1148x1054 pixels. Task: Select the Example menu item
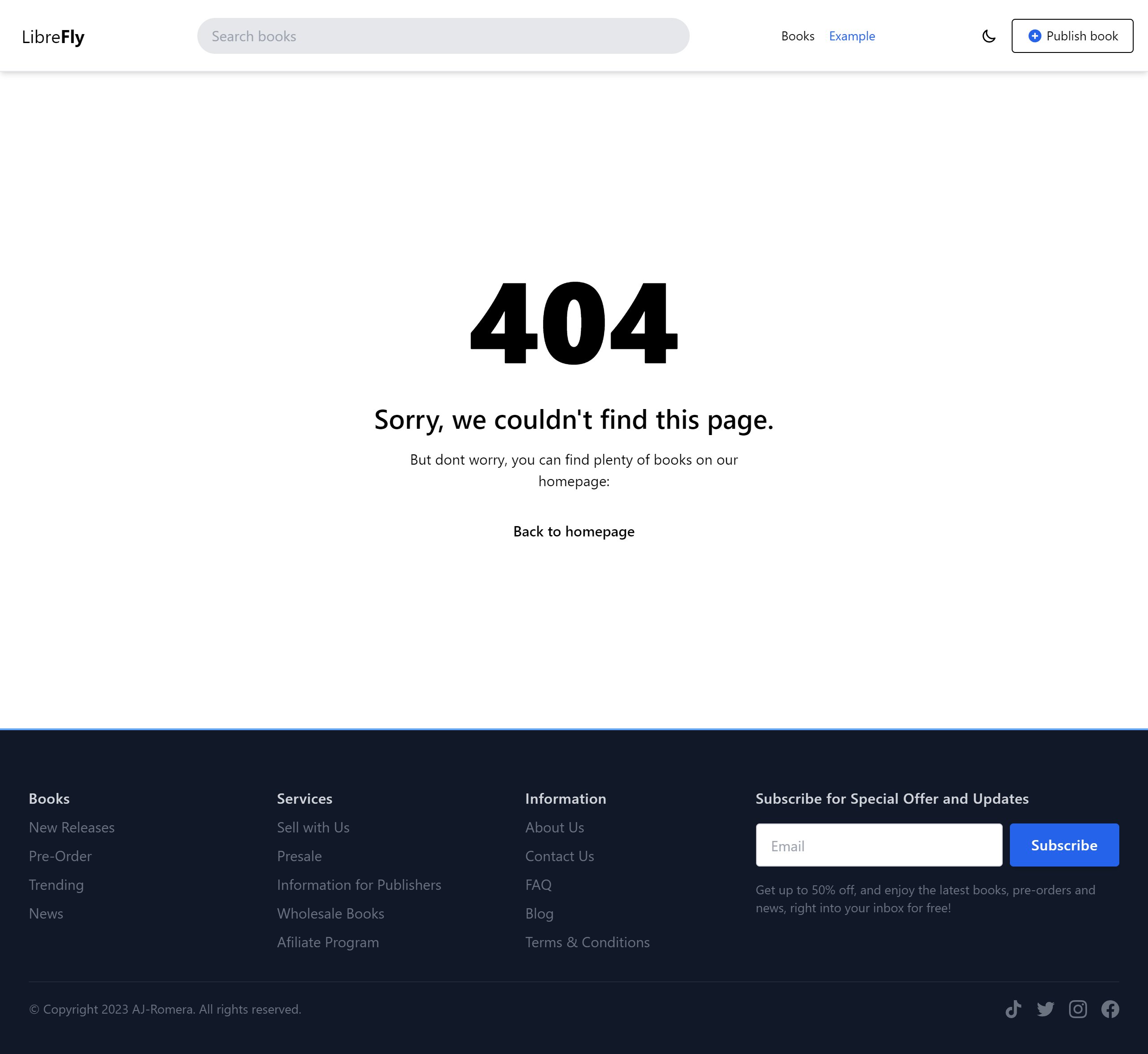click(852, 35)
